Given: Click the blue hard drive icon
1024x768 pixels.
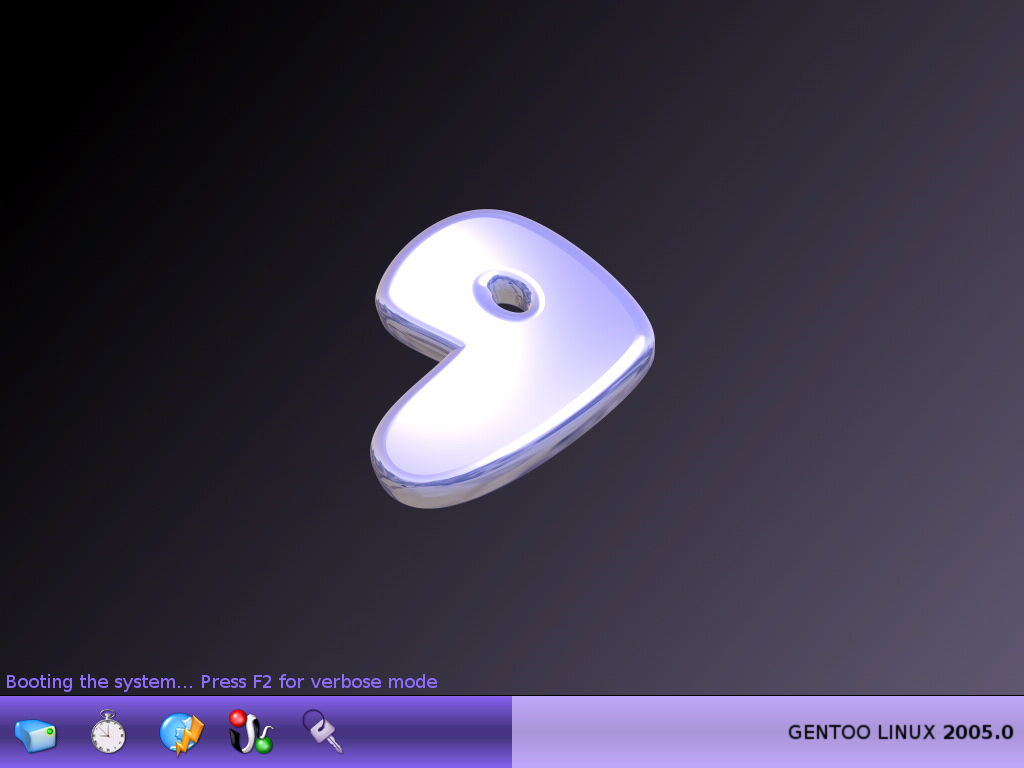Looking at the screenshot, I should click(36, 735).
